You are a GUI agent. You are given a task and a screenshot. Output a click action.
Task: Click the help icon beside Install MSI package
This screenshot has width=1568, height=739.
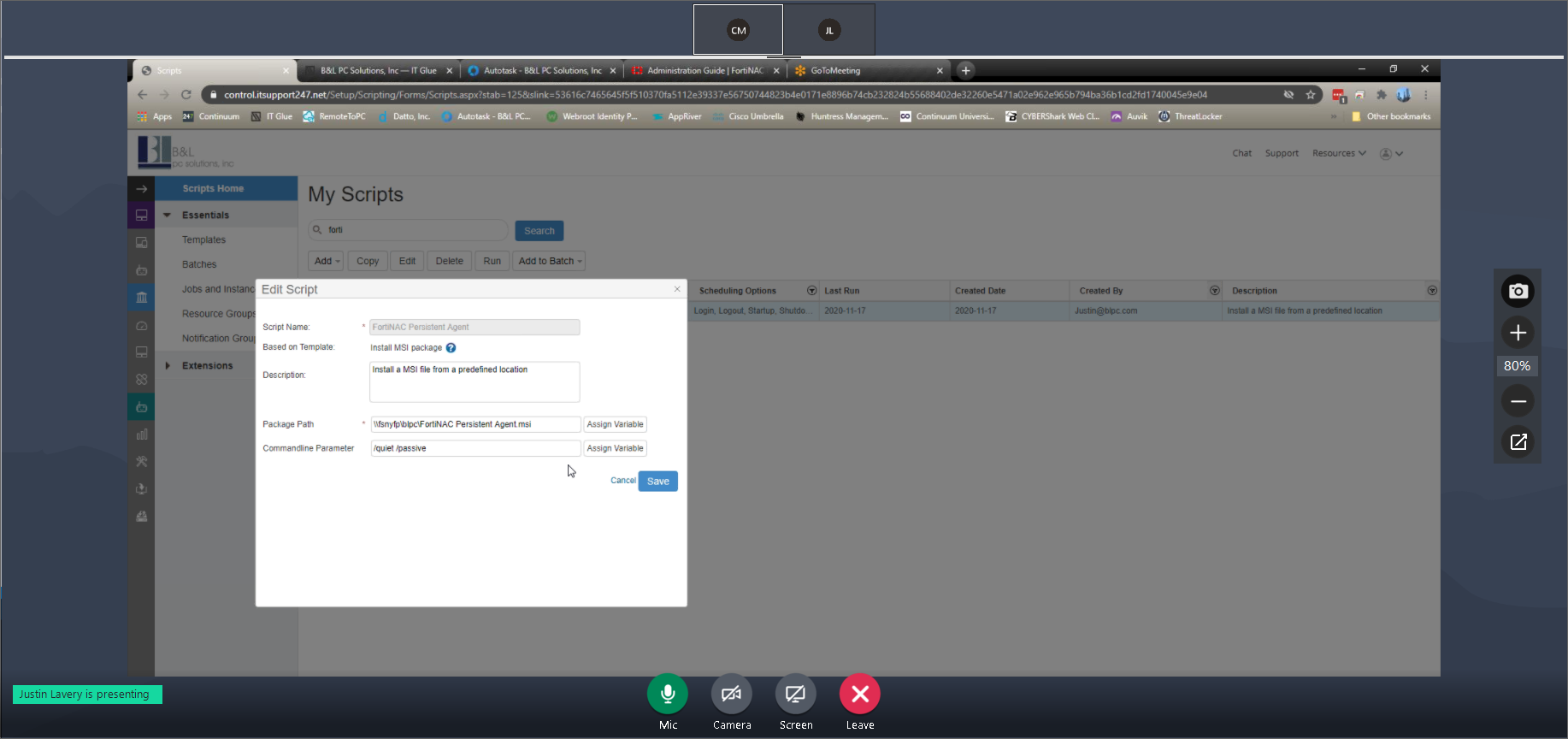[451, 348]
